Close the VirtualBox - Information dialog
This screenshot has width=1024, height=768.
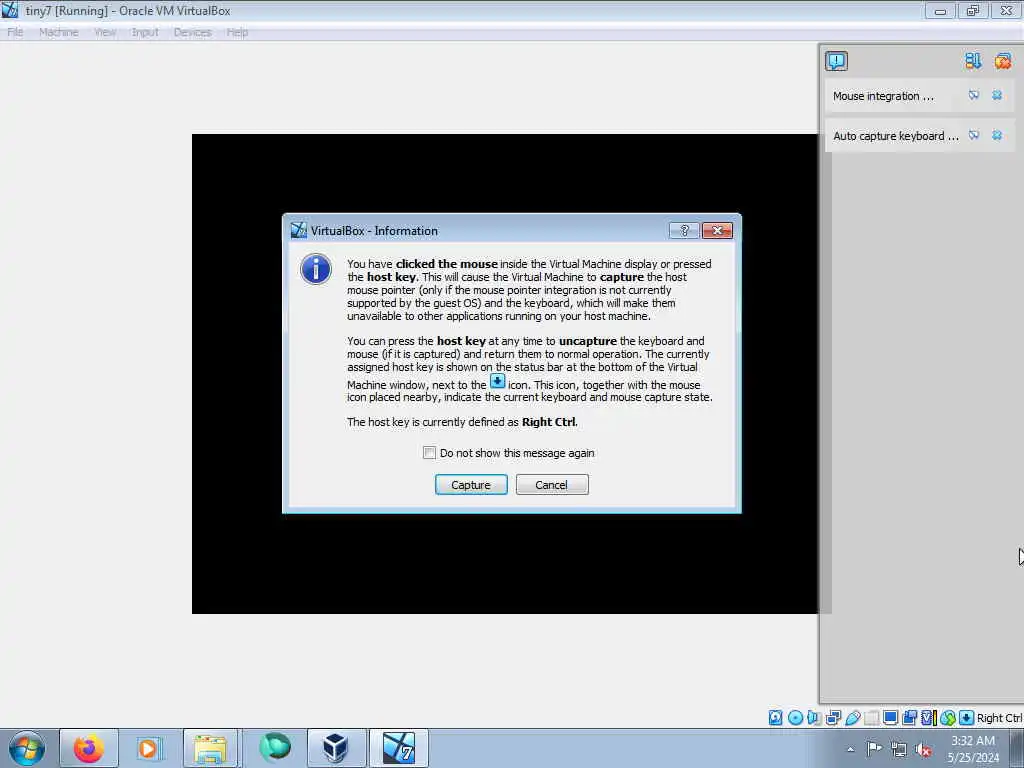[x=717, y=231]
